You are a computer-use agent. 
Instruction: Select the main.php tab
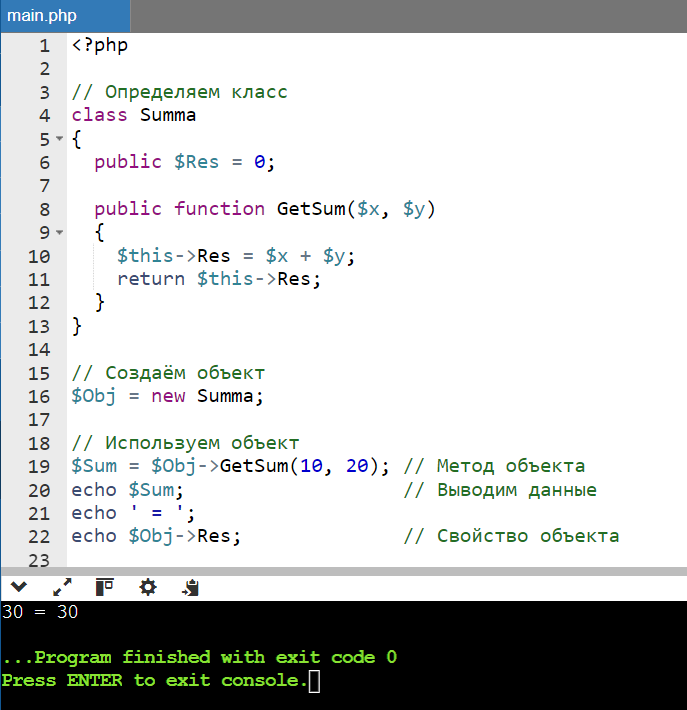[x=65, y=16]
